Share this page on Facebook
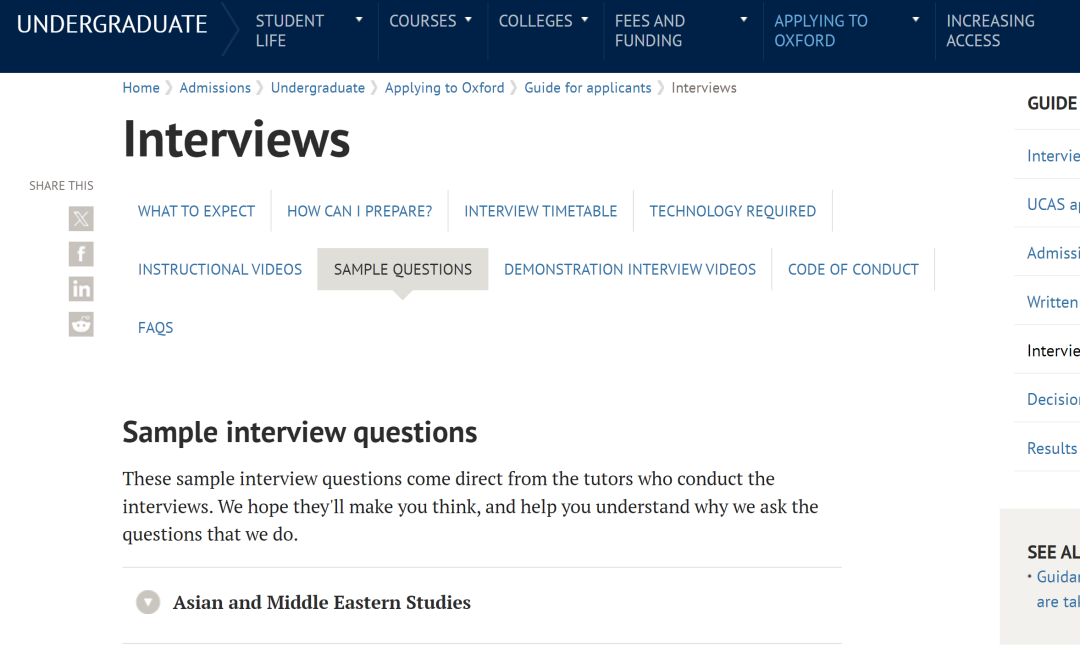The image size is (1080, 659). [x=81, y=254]
